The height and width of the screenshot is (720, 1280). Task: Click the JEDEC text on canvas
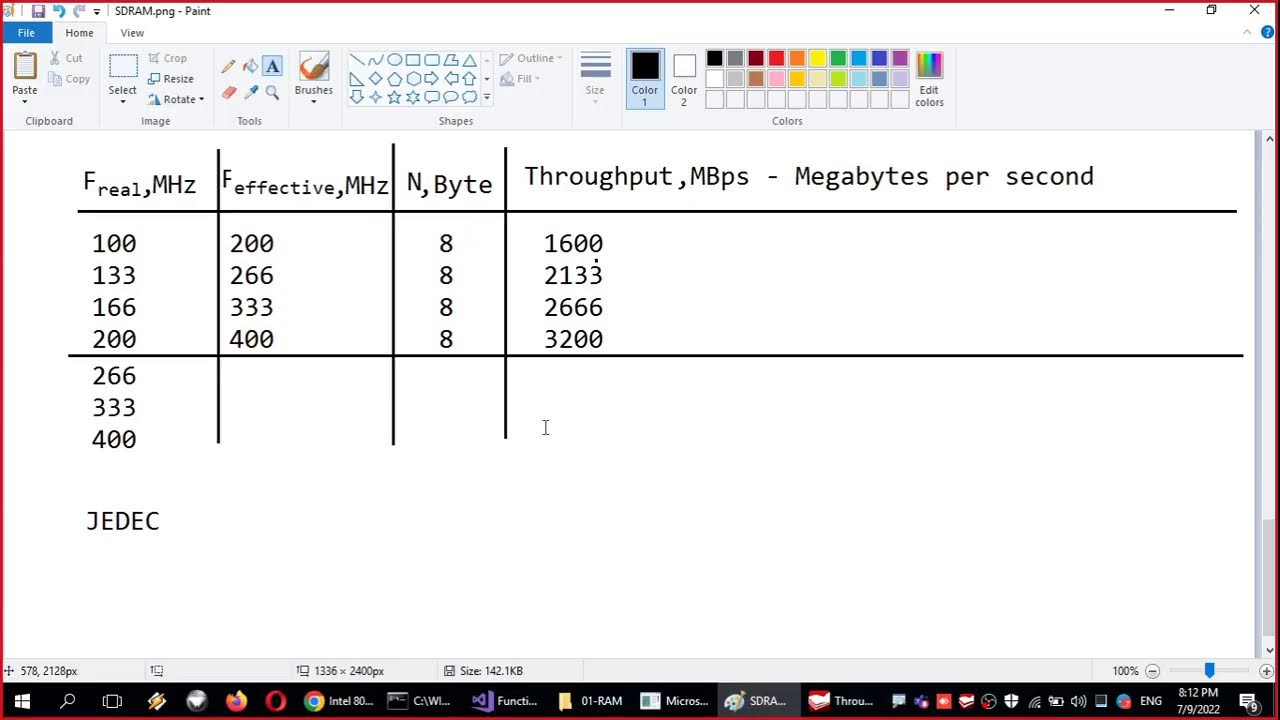pyautogui.click(x=122, y=522)
